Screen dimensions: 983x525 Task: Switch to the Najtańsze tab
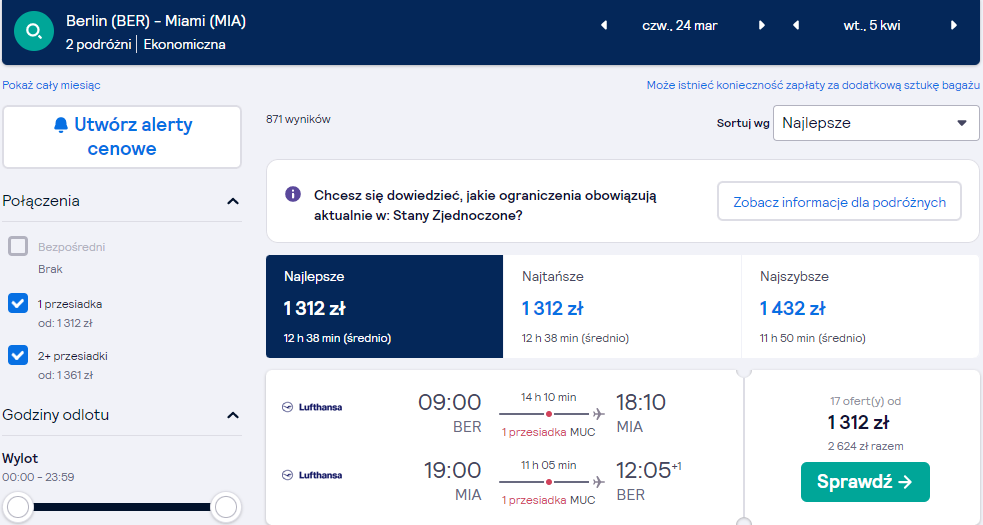tap(622, 306)
